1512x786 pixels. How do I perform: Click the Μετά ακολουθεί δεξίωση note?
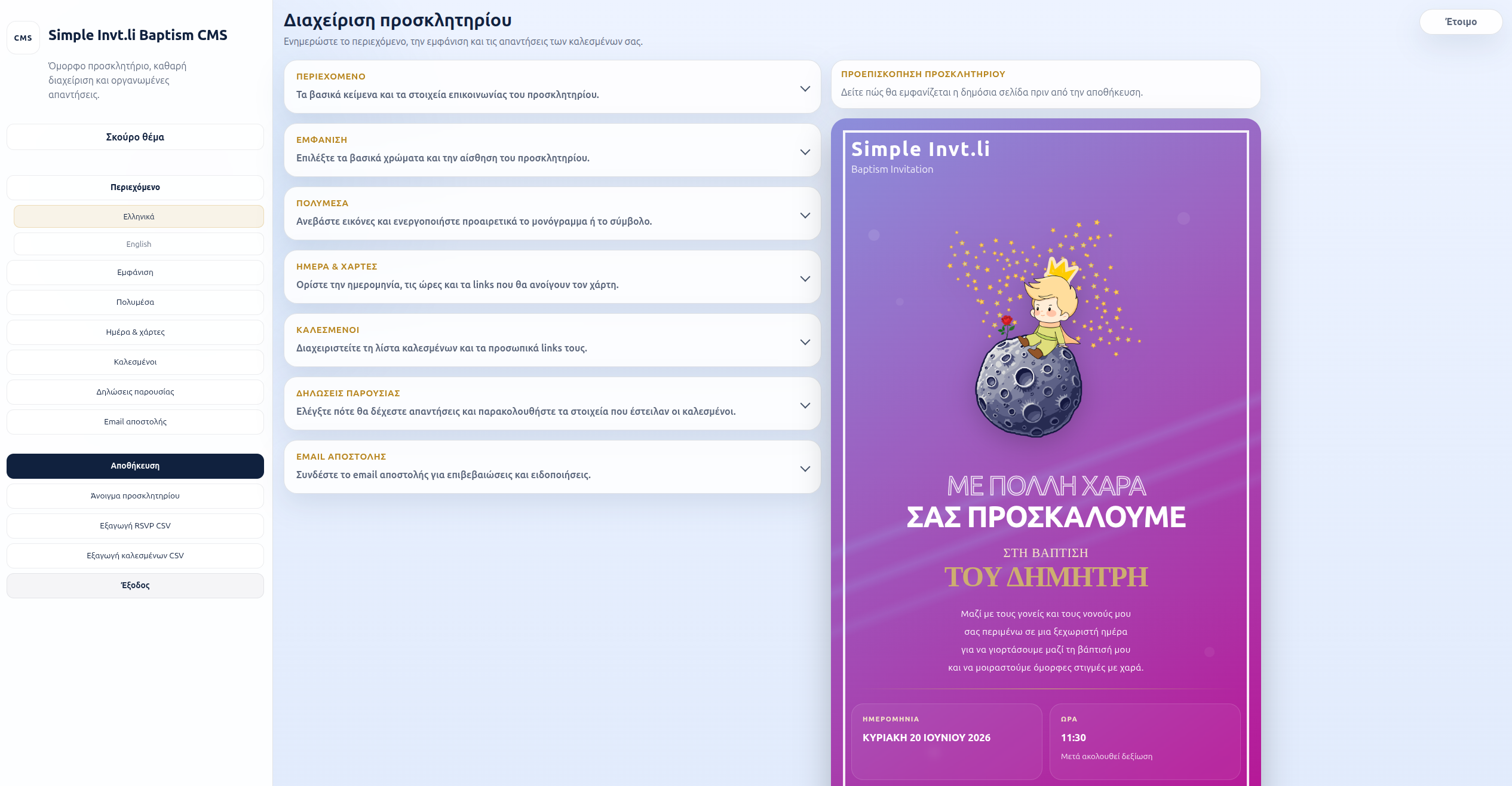[x=1106, y=756]
